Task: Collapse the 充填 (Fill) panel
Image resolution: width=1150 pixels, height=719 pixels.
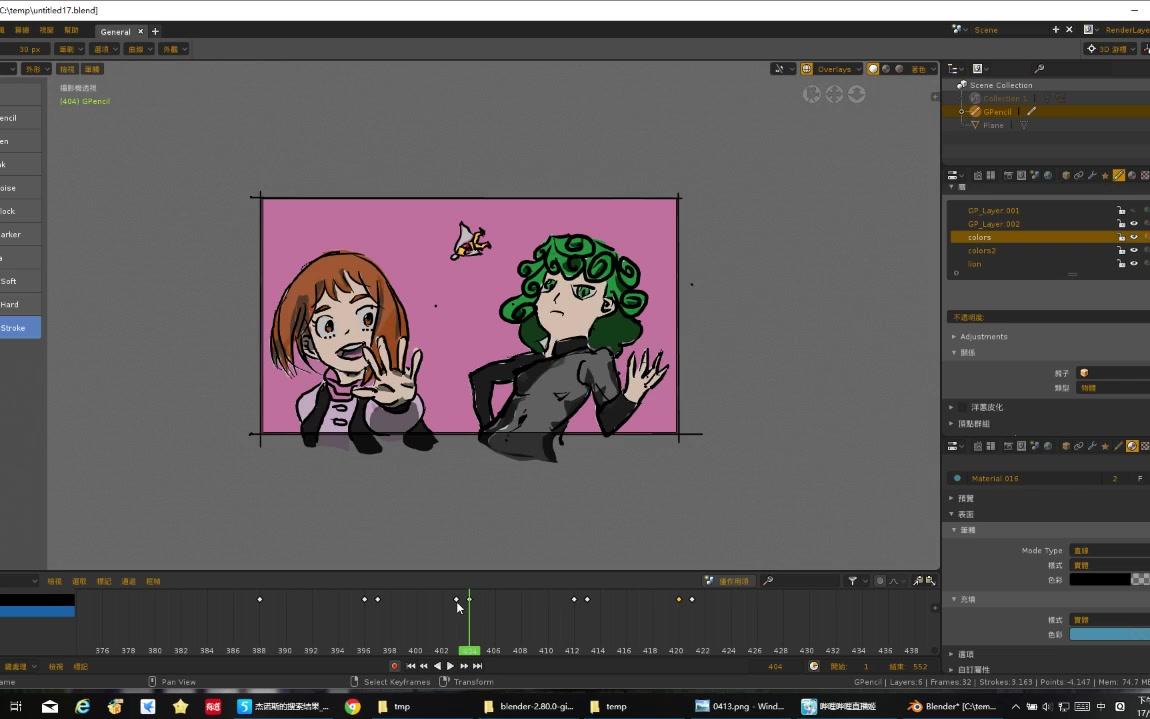Action: (968, 599)
